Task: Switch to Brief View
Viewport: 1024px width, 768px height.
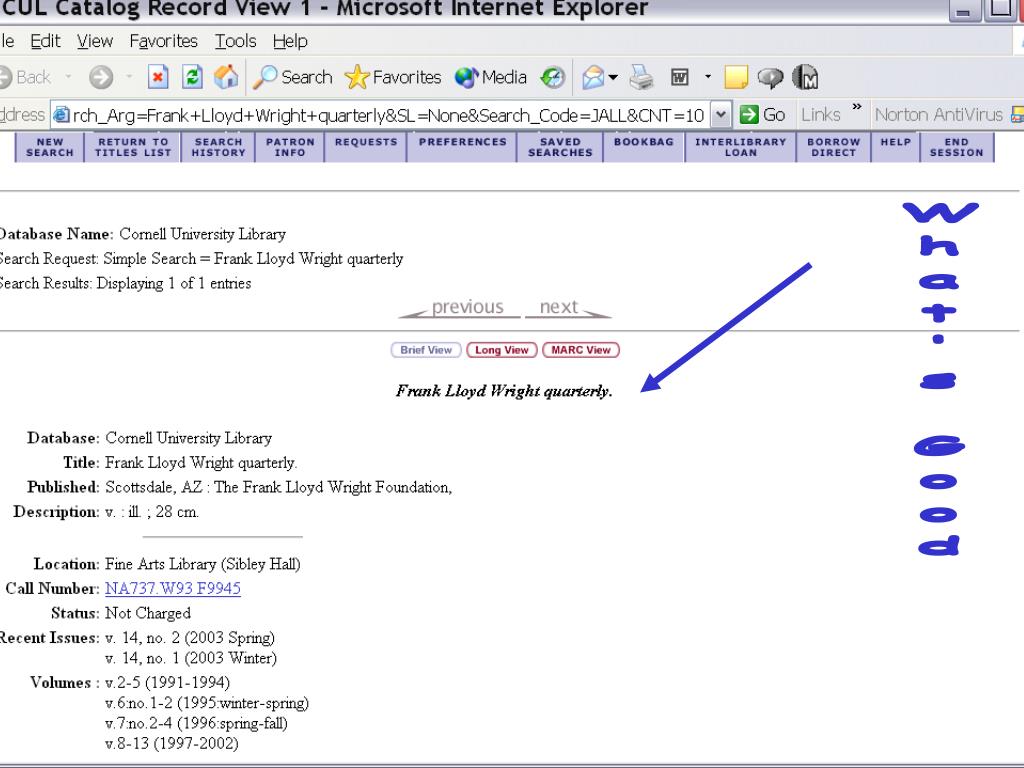Action: point(426,350)
